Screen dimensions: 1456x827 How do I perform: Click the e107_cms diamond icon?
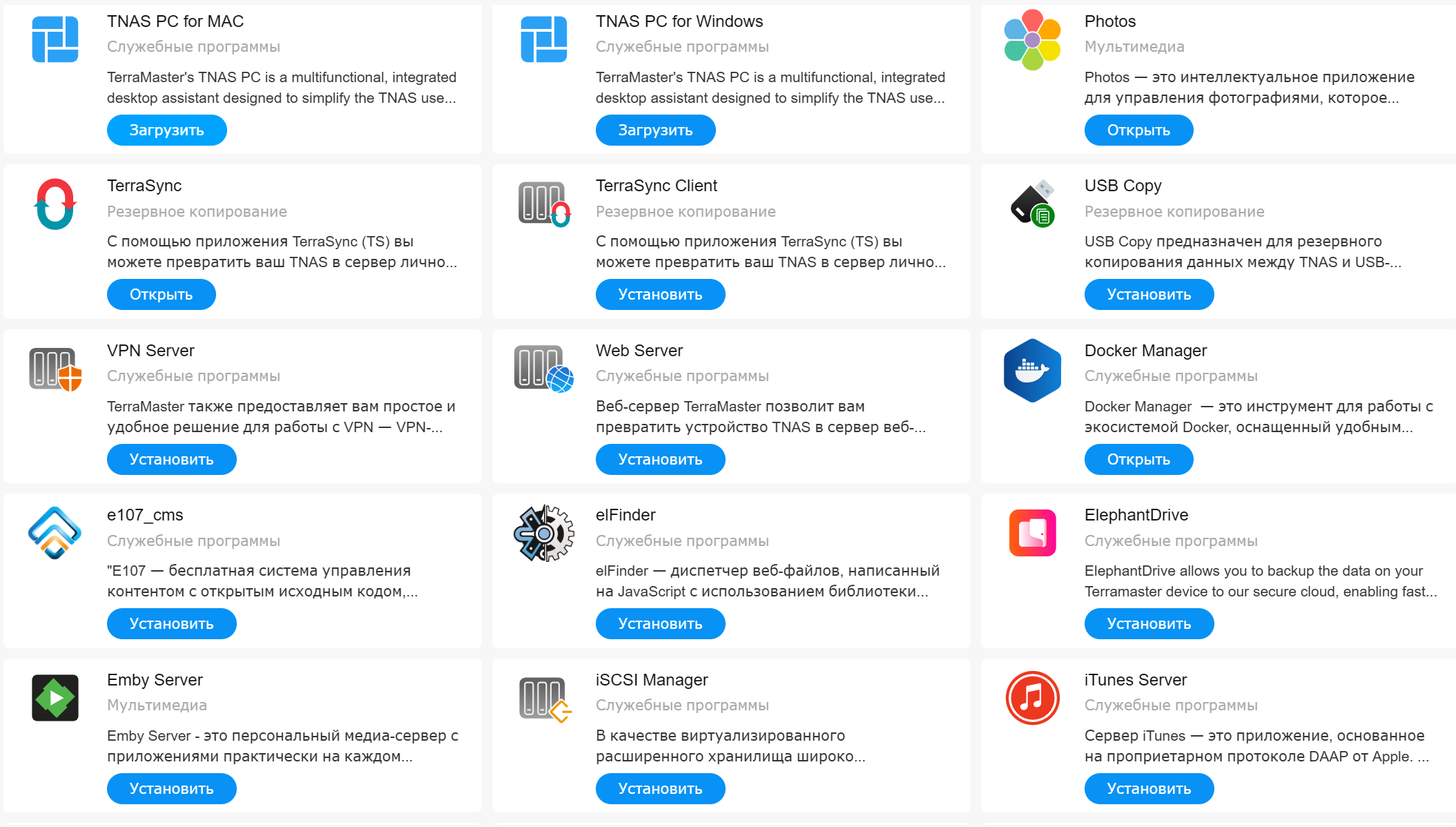(x=55, y=533)
